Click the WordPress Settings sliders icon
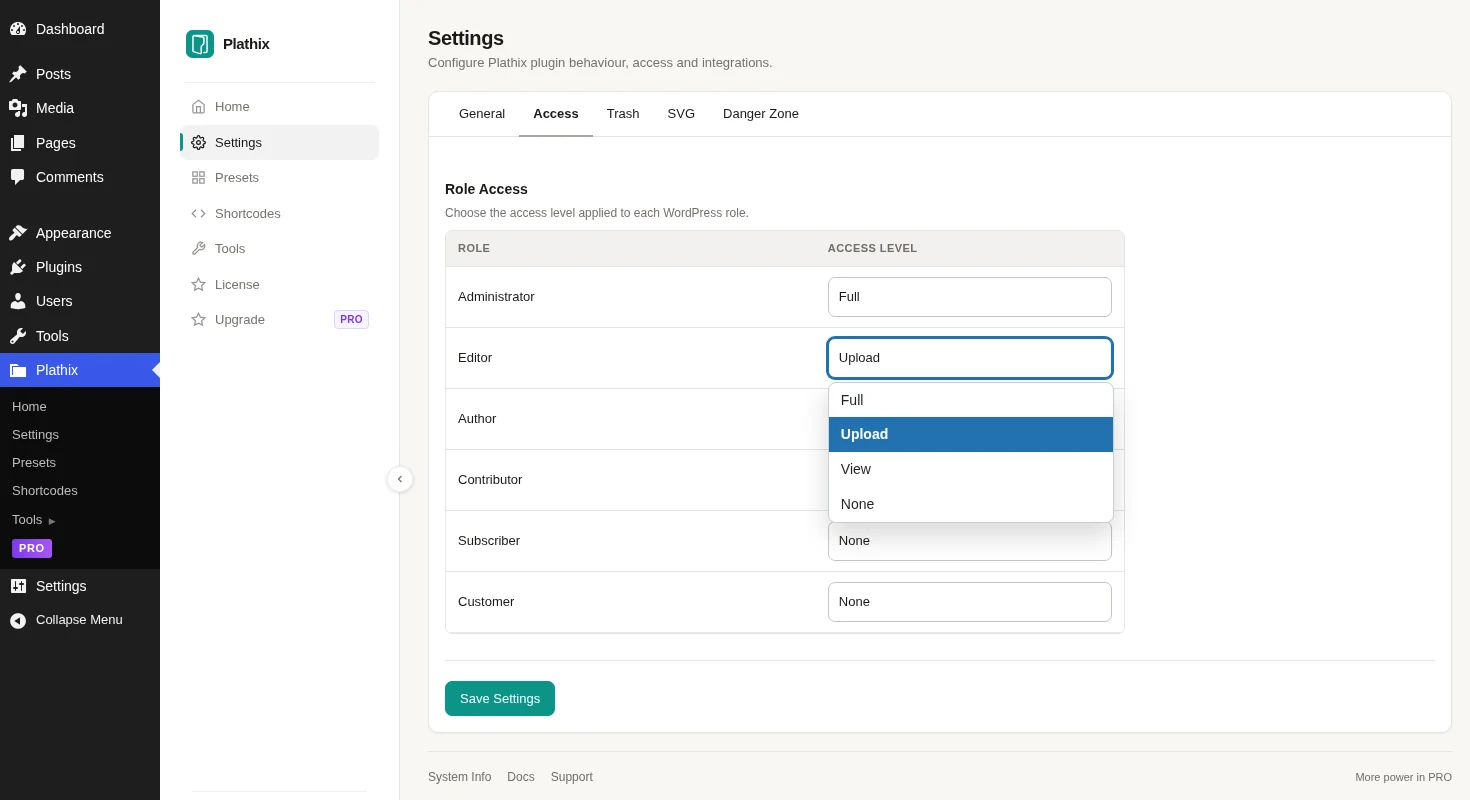Image resolution: width=1470 pixels, height=800 pixels. pyautogui.click(x=18, y=586)
